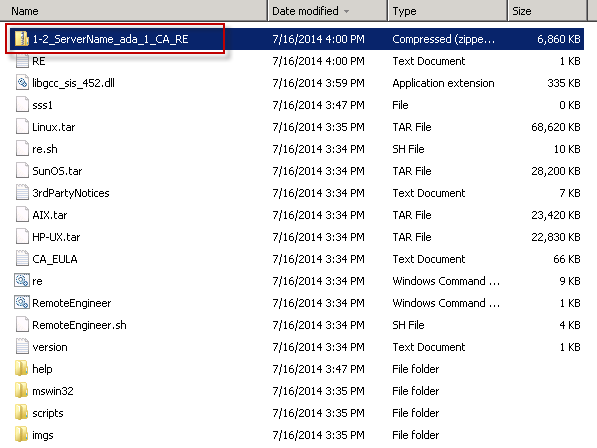Viewport: 597px width, 448px height.
Task: Click the re Windows Command file icon
Action: click(x=22, y=281)
